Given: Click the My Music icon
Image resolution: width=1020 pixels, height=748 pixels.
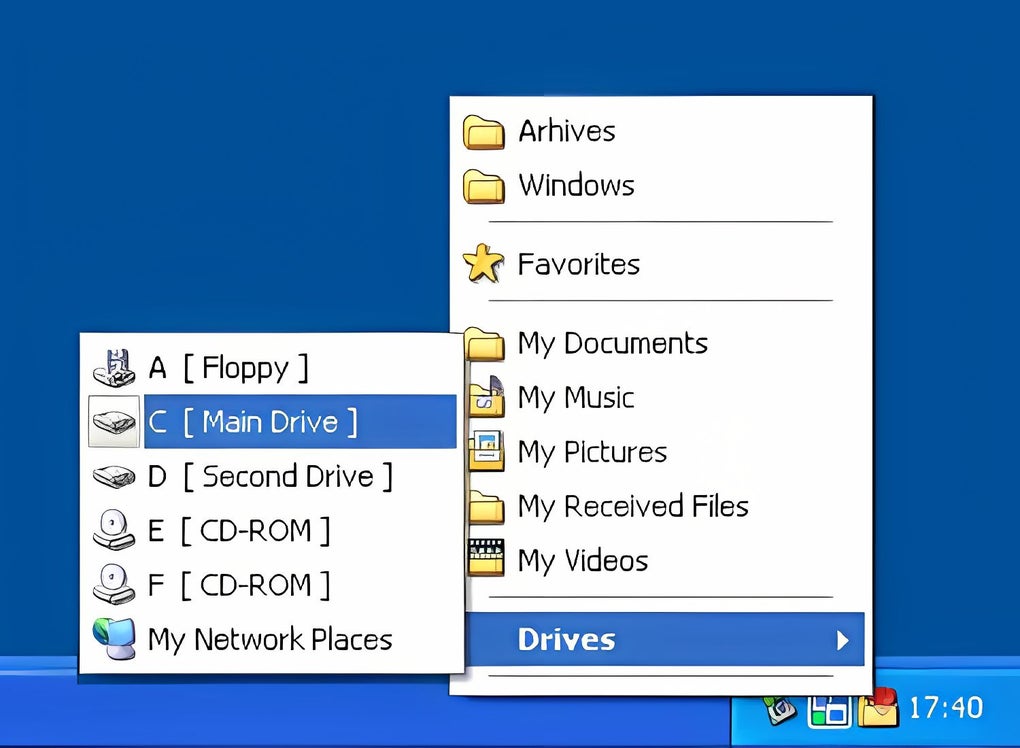Looking at the screenshot, I should coord(486,397).
